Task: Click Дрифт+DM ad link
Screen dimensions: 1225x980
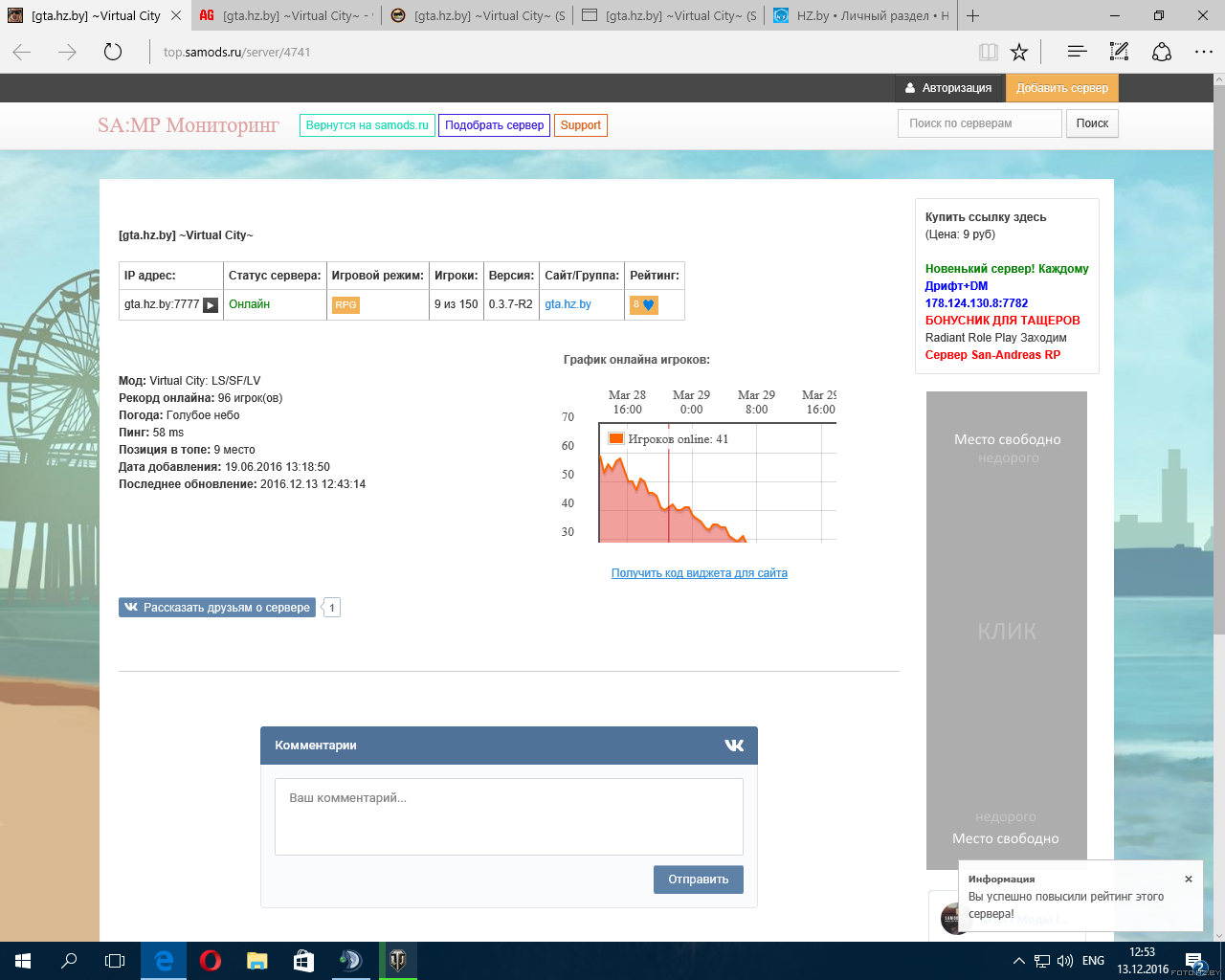Action: [x=956, y=286]
